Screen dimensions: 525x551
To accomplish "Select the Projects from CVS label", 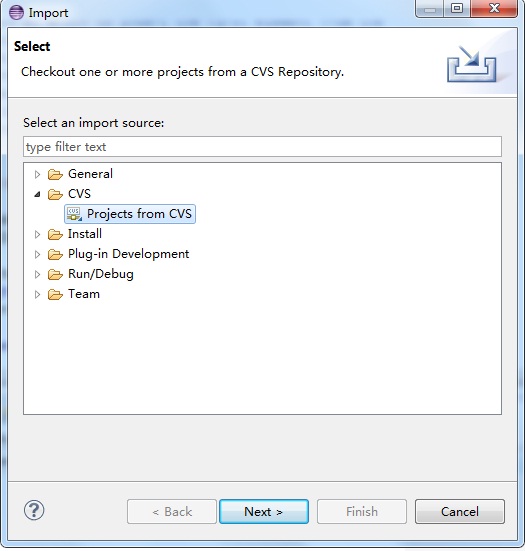I will 139,214.
